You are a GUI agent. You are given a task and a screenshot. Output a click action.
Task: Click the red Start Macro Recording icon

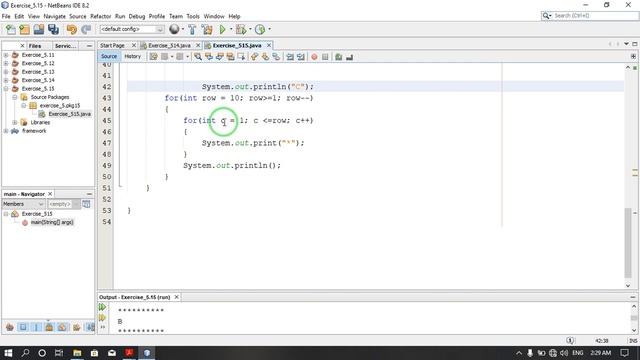(314, 57)
